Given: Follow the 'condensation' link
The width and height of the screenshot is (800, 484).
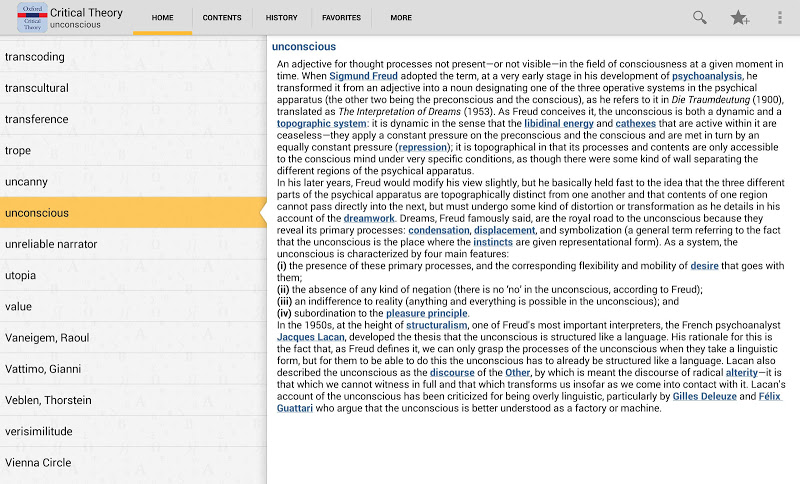Looking at the screenshot, I should (439, 231).
